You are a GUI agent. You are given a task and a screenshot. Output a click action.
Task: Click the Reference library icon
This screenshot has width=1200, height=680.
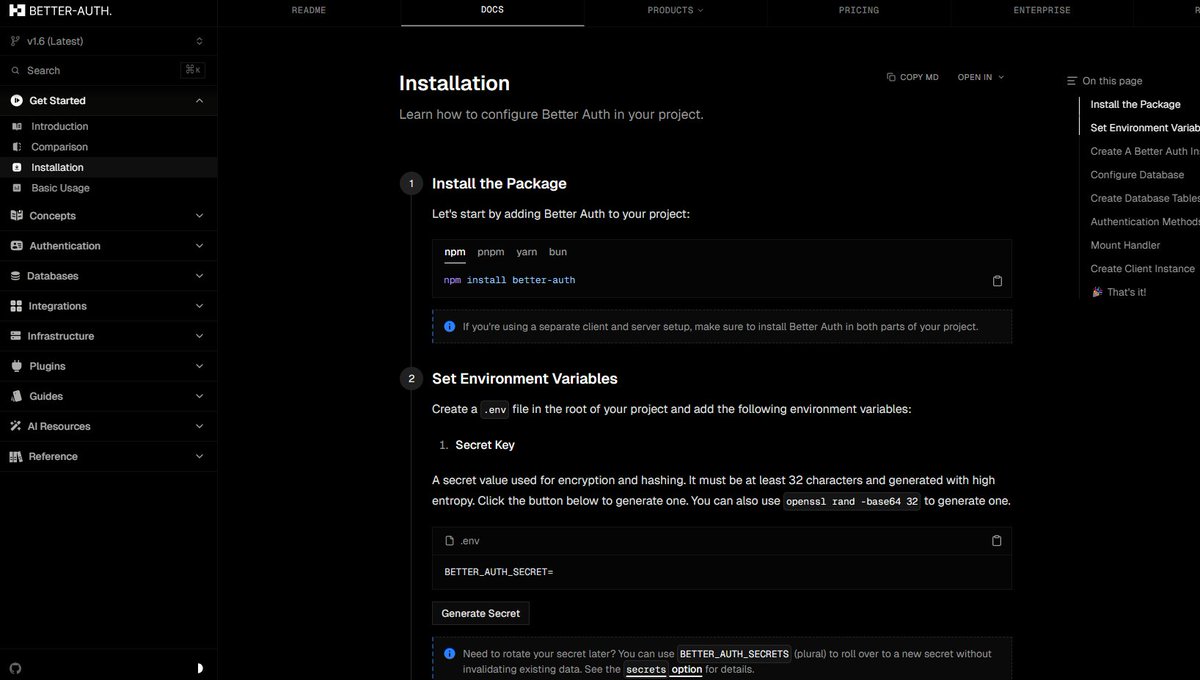click(x=16, y=456)
